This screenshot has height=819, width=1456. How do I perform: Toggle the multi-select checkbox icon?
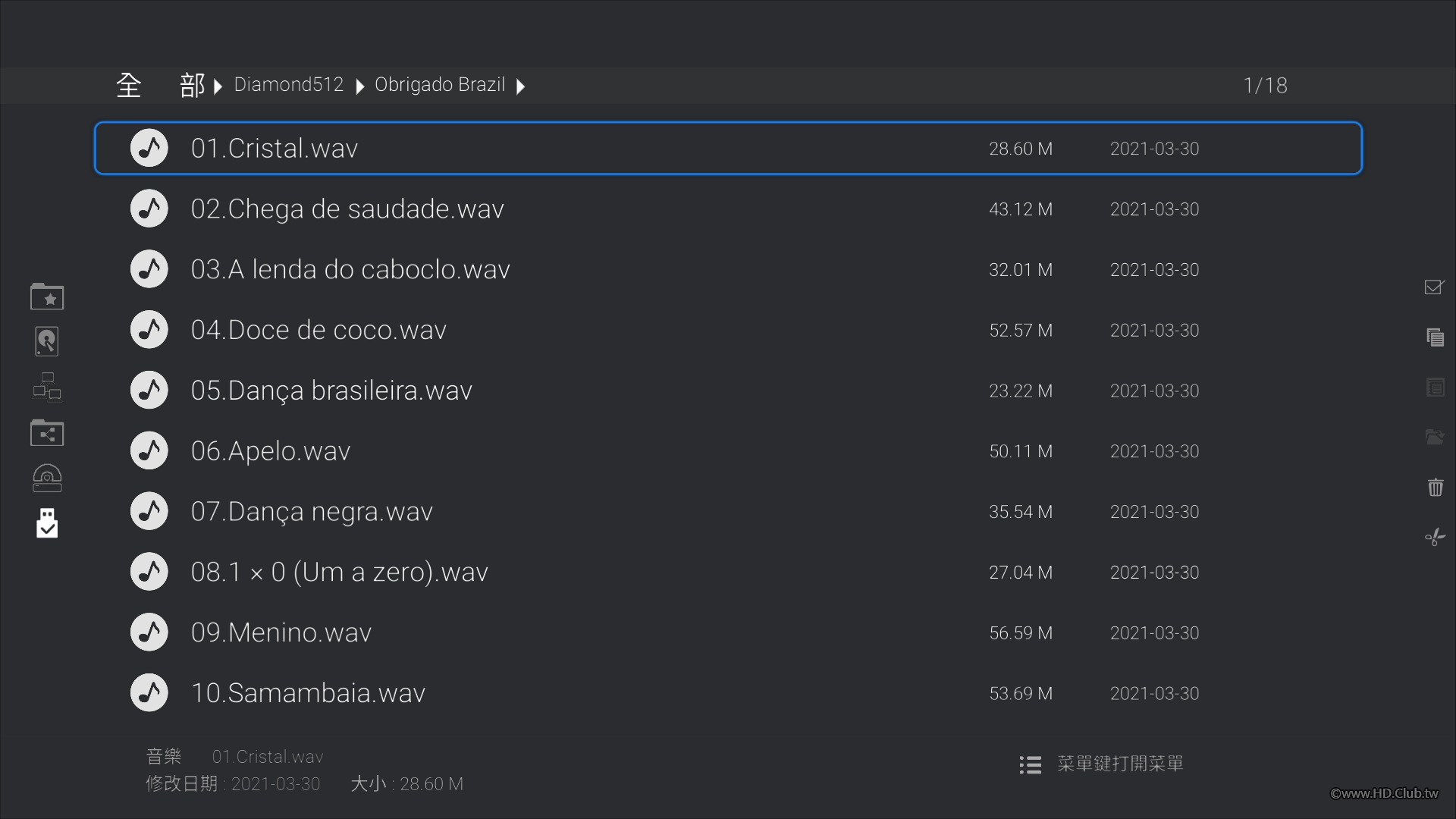click(1435, 287)
